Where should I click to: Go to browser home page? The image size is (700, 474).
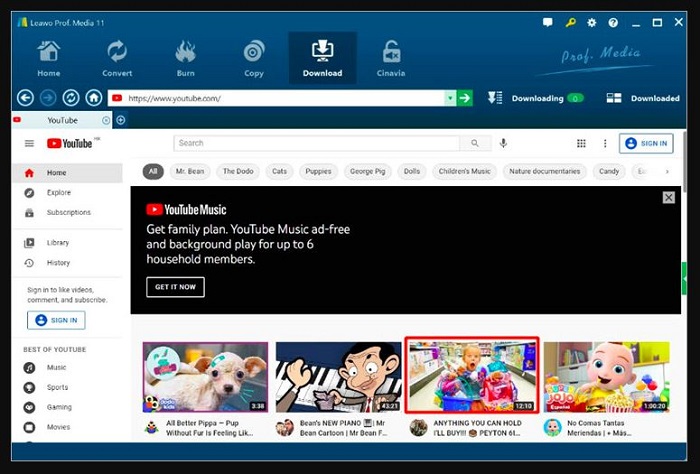coord(94,98)
